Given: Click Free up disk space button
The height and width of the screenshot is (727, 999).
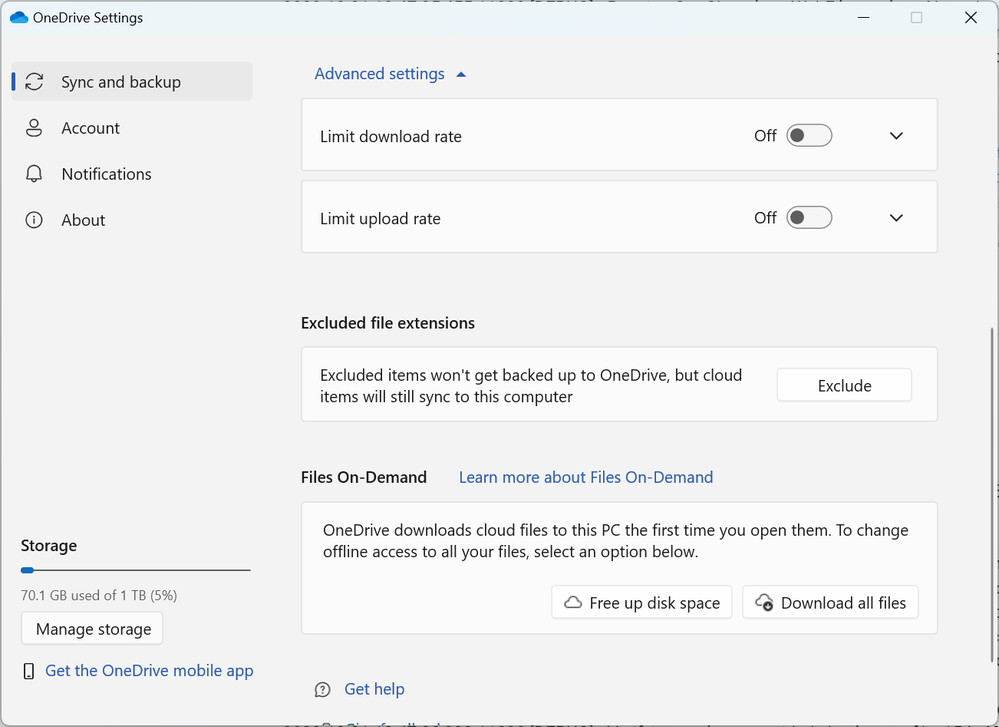Looking at the screenshot, I should [x=642, y=602].
